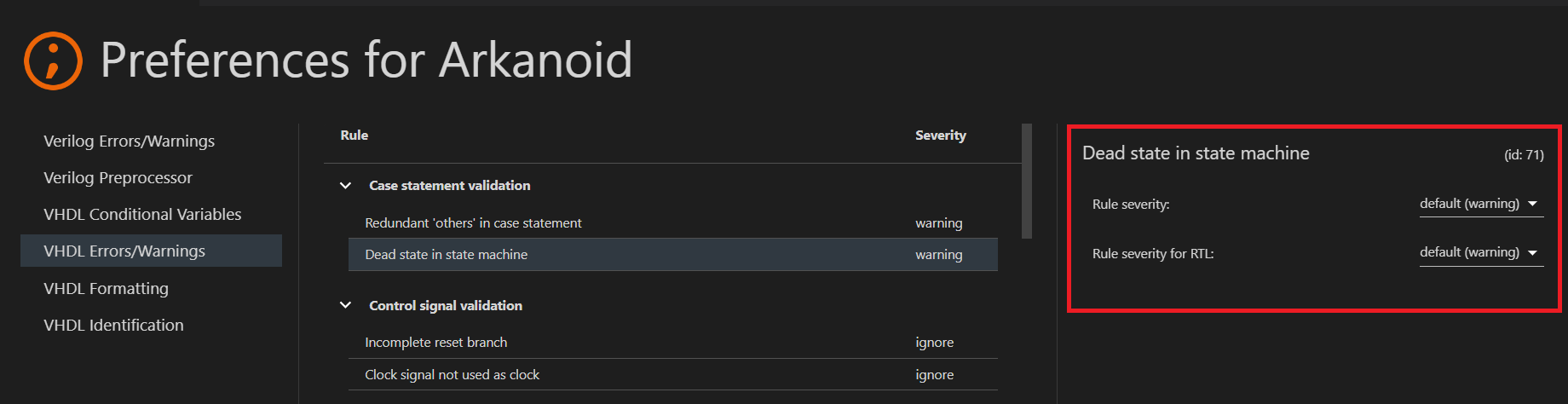Click the orange Sigasi logo icon
This screenshot has width=1568, height=404.
click(x=53, y=61)
